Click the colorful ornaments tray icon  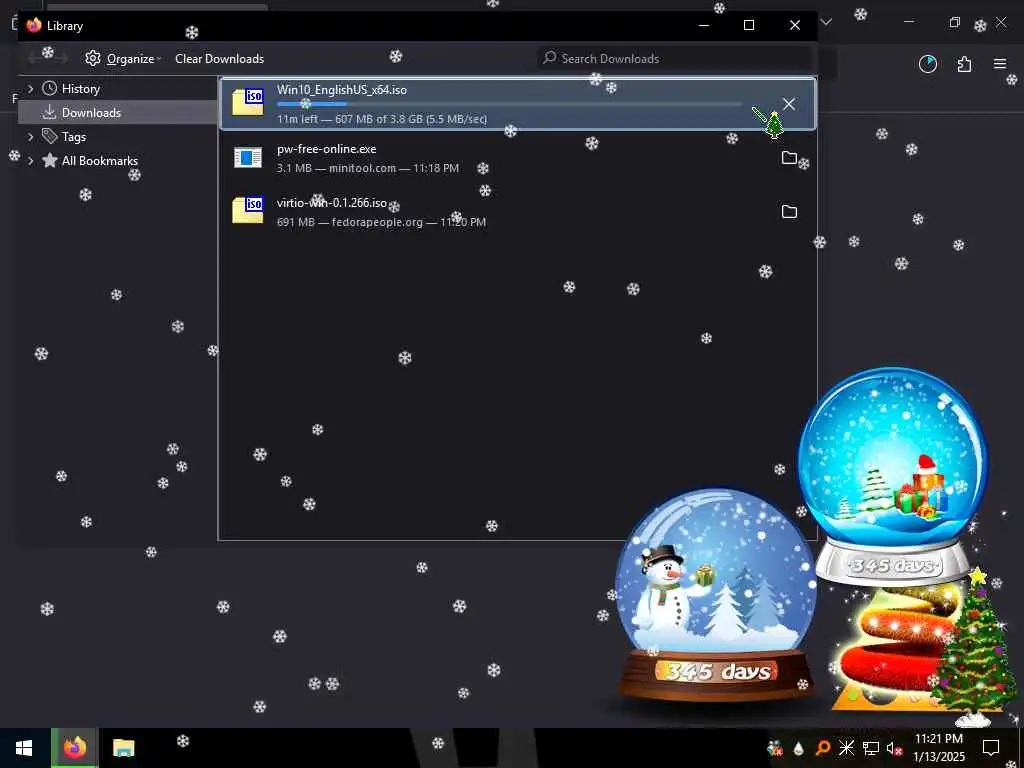click(775, 748)
